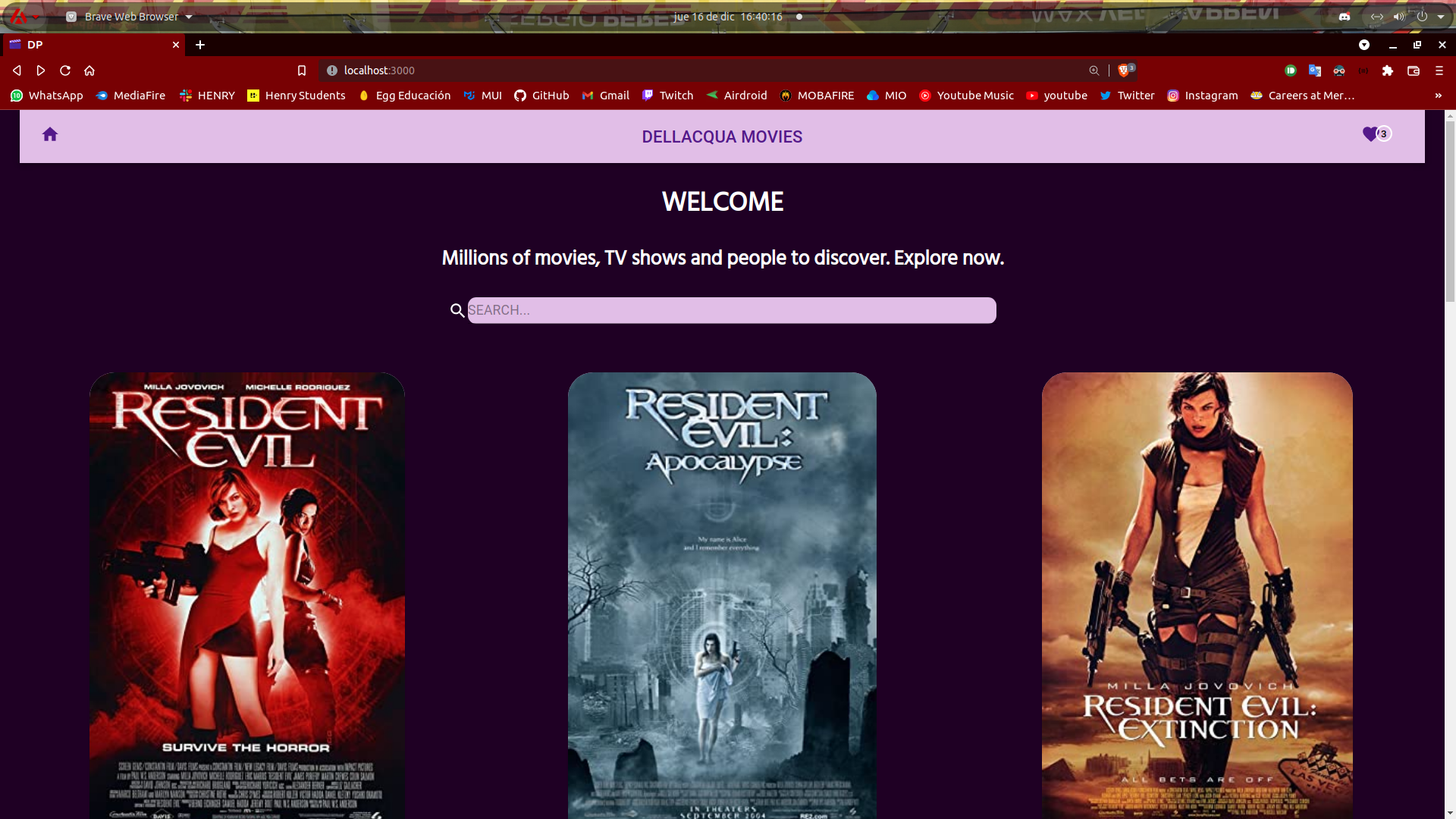1456x819 pixels.
Task: Click the Extensions puzzle-piece icon
Action: click(1386, 71)
